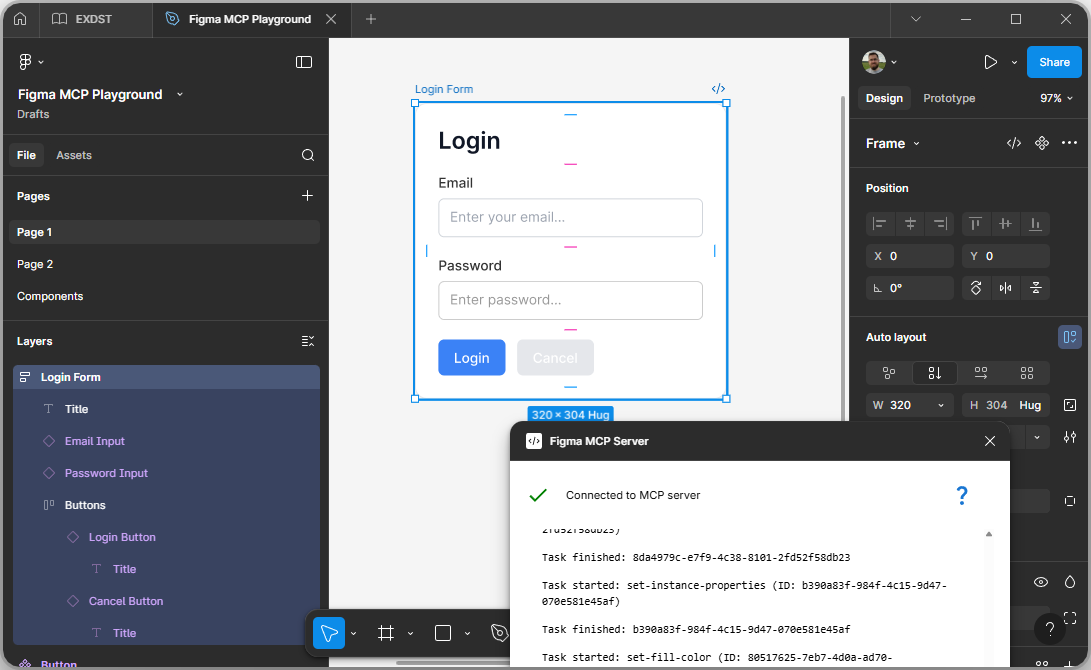
Task: Select the Pen tool
Action: 498,632
